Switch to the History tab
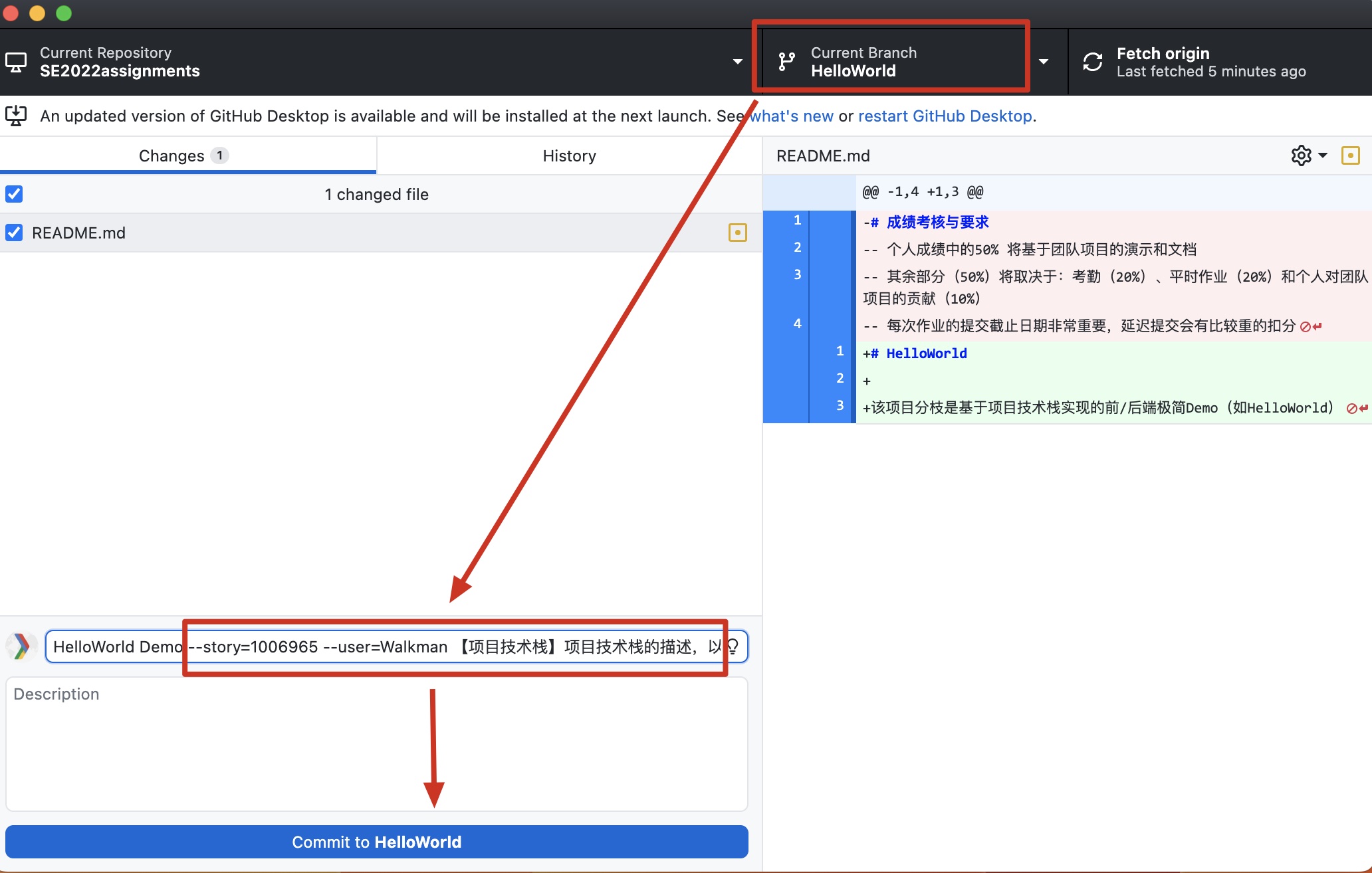This screenshot has width=1372, height=873. [569, 155]
